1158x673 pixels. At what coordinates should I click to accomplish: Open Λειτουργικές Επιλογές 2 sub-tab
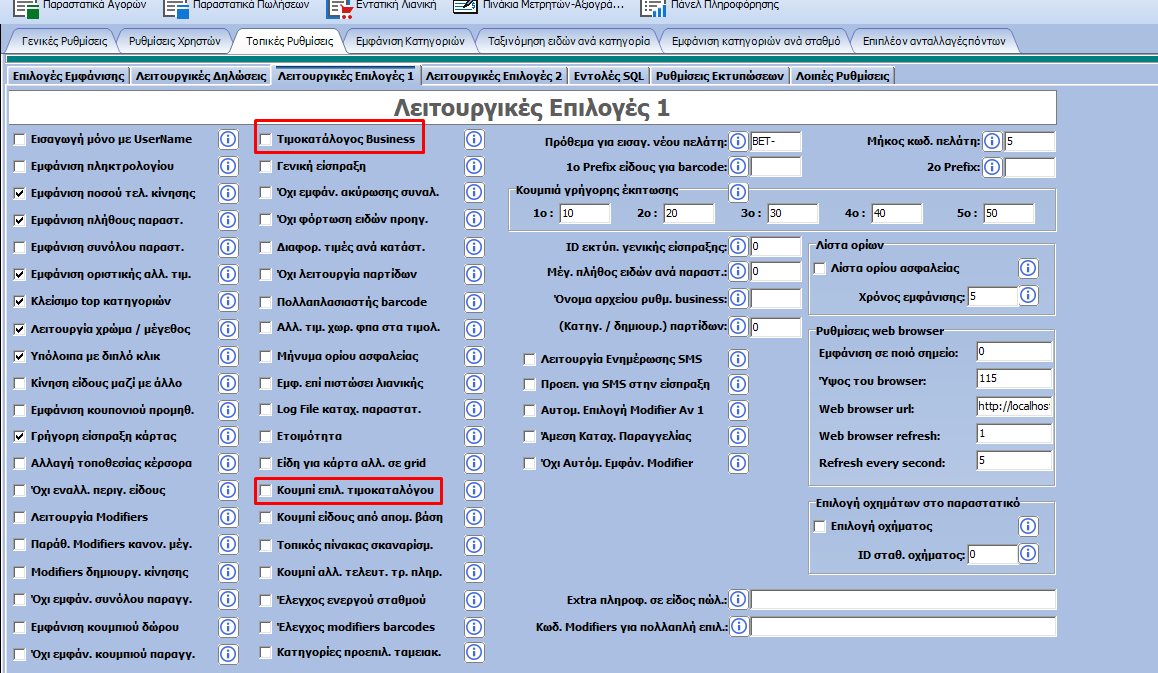[x=494, y=75]
